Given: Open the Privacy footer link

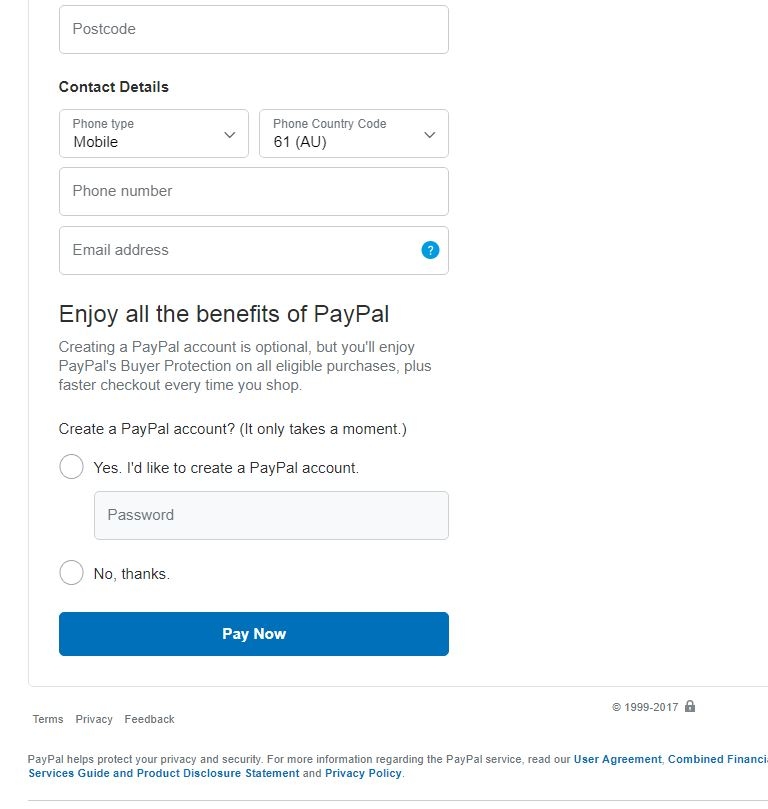Looking at the screenshot, I should pos(94,719).
